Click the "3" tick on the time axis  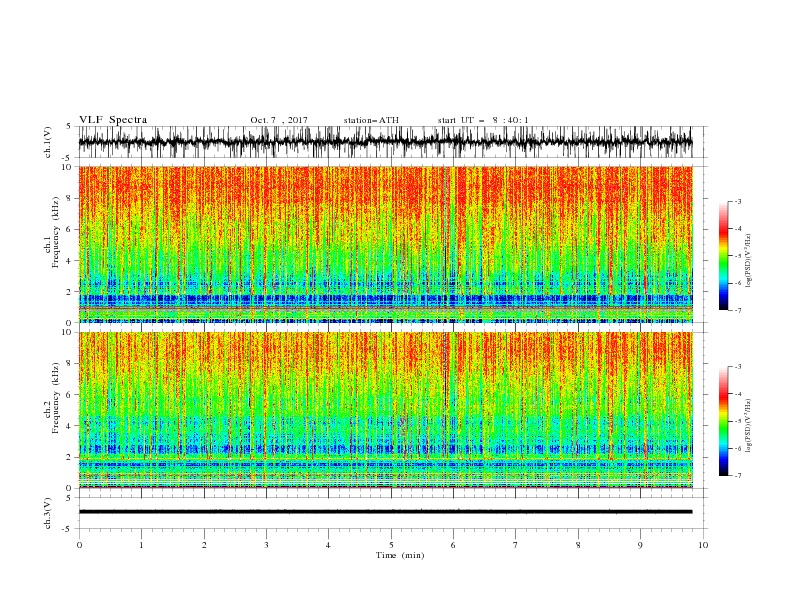pos(266,545)
